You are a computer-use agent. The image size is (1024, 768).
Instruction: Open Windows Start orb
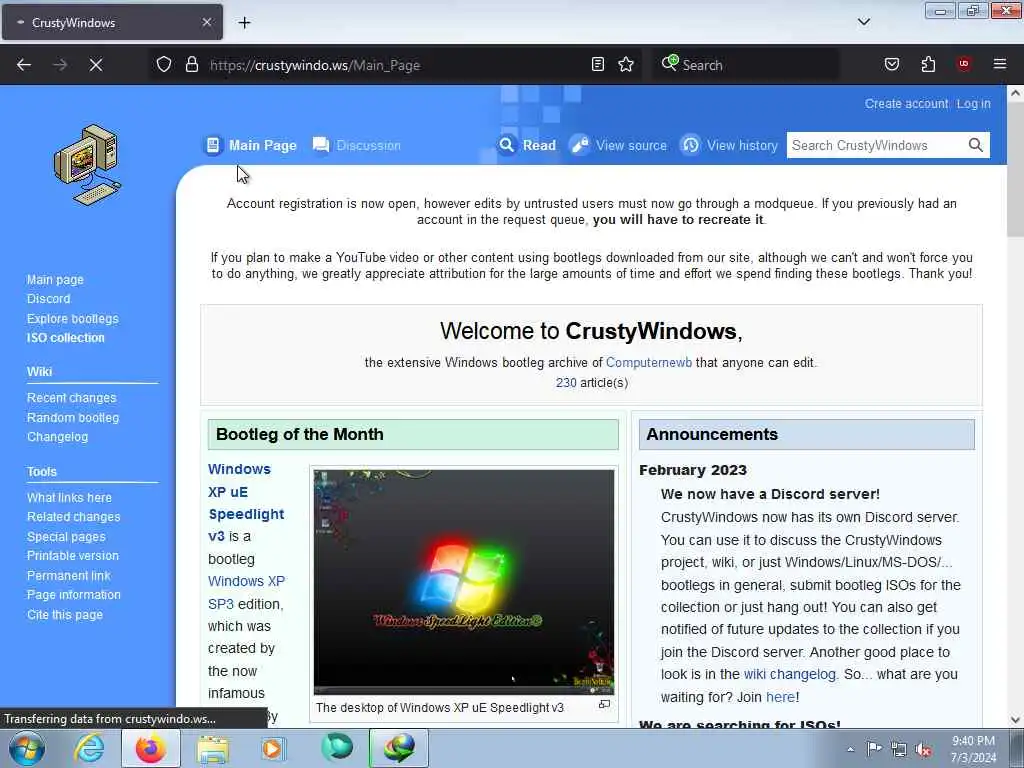click(x=26, y=748)
